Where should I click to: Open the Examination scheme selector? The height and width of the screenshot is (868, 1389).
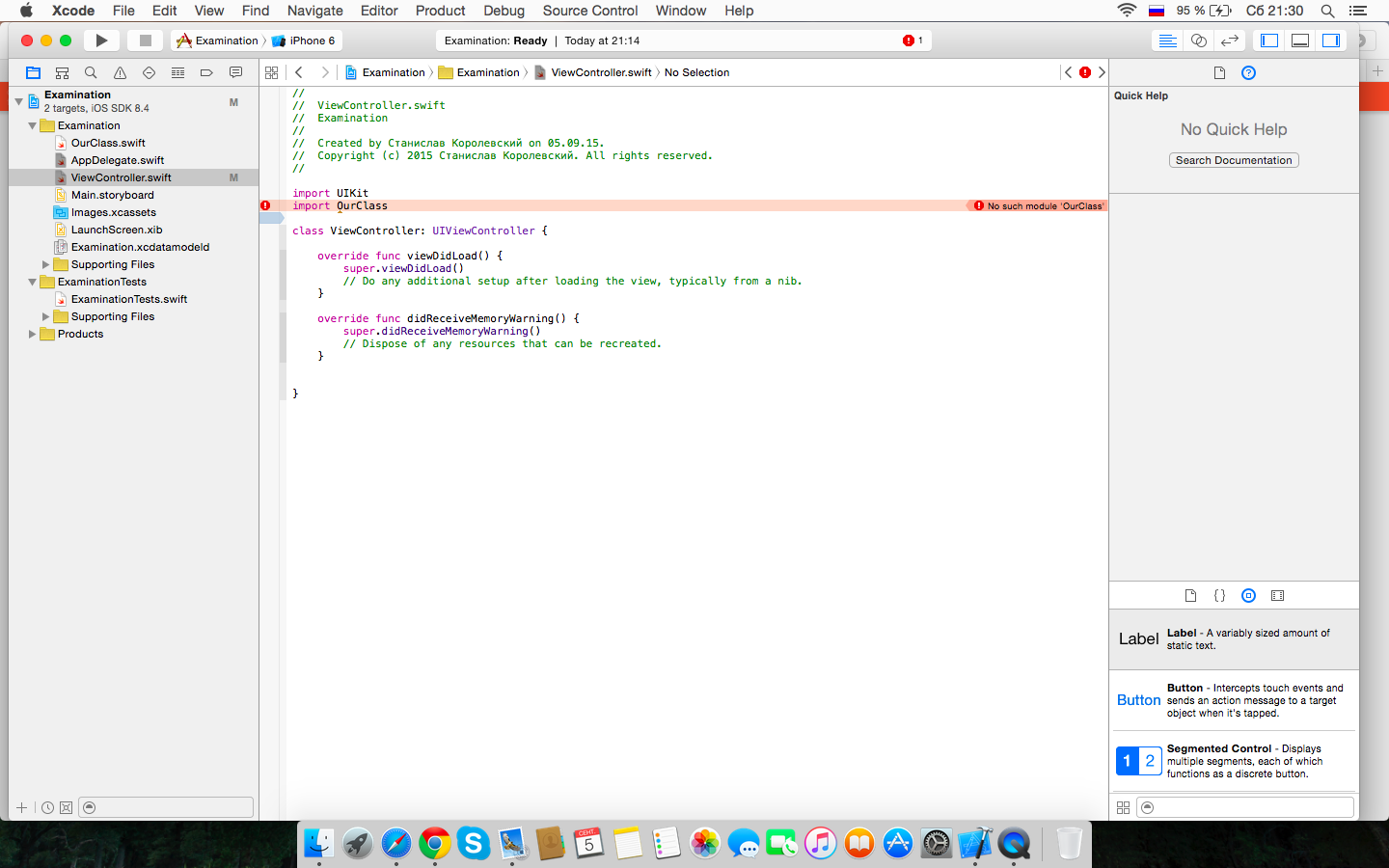click(217, 41)
